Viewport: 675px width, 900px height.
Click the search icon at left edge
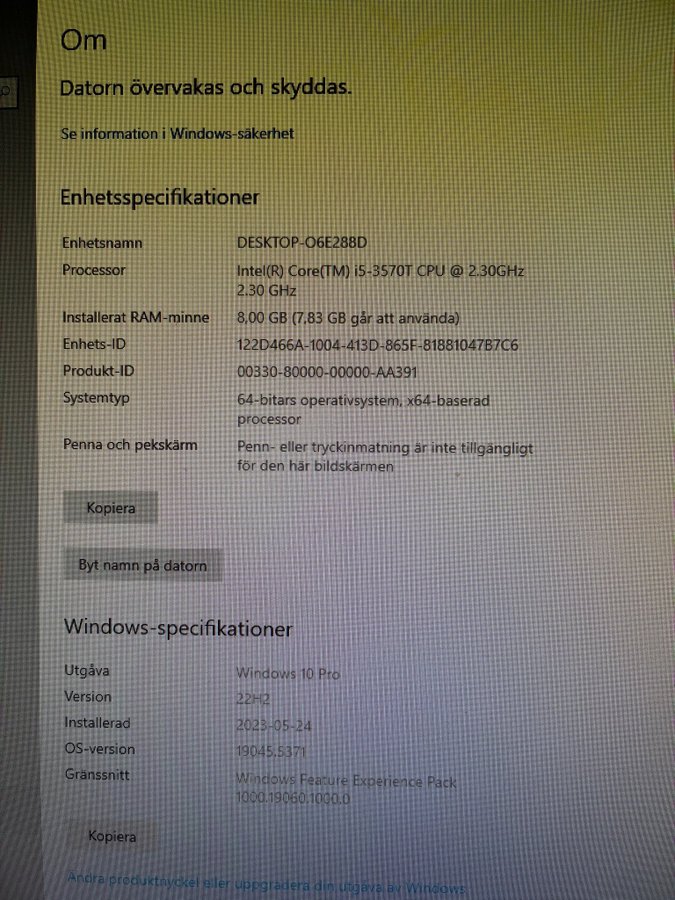[x=6, y=92]
